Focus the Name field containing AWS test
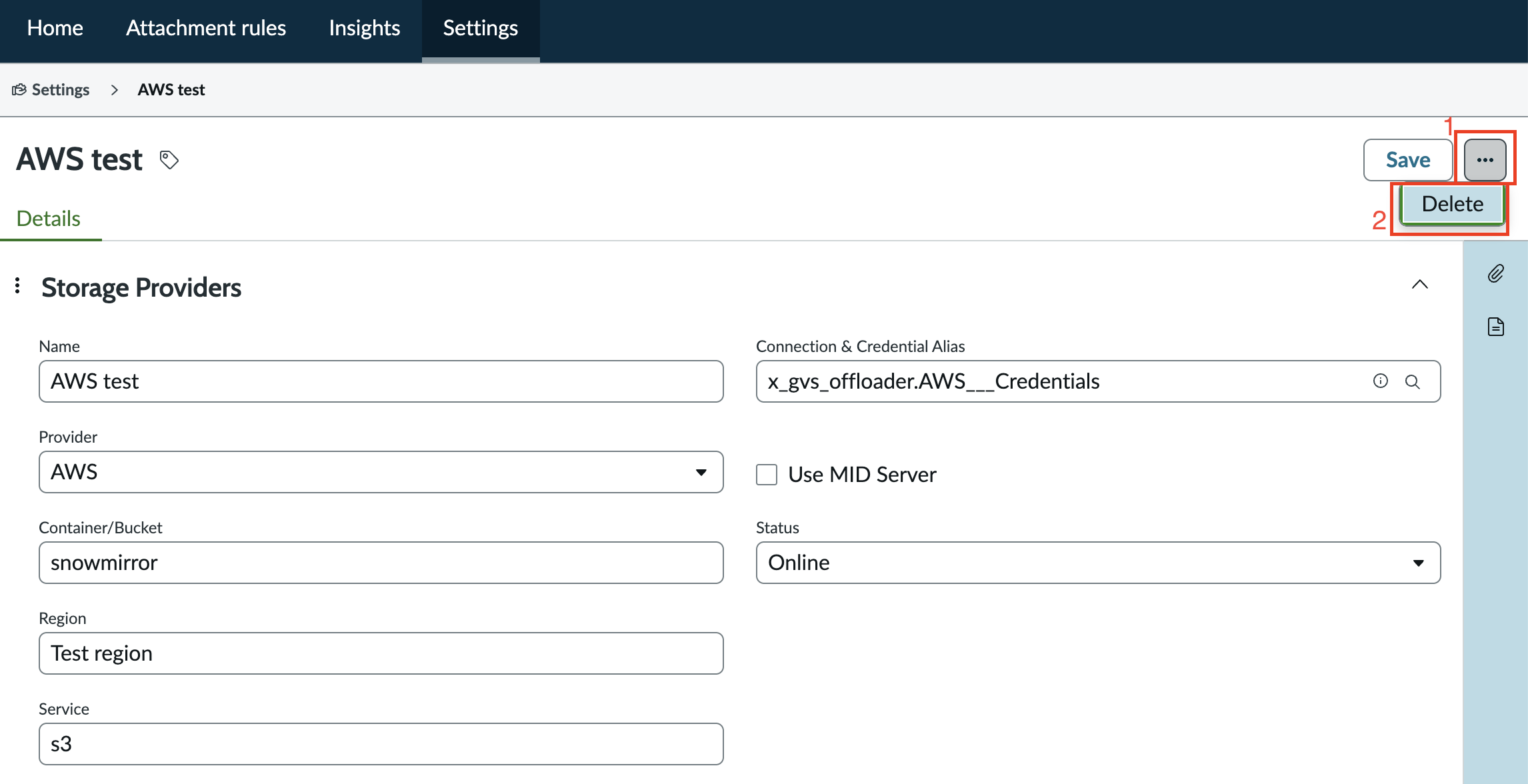The height and width of the screenshot is (784, 1528). pyautogui.click(x=381, y=381)
